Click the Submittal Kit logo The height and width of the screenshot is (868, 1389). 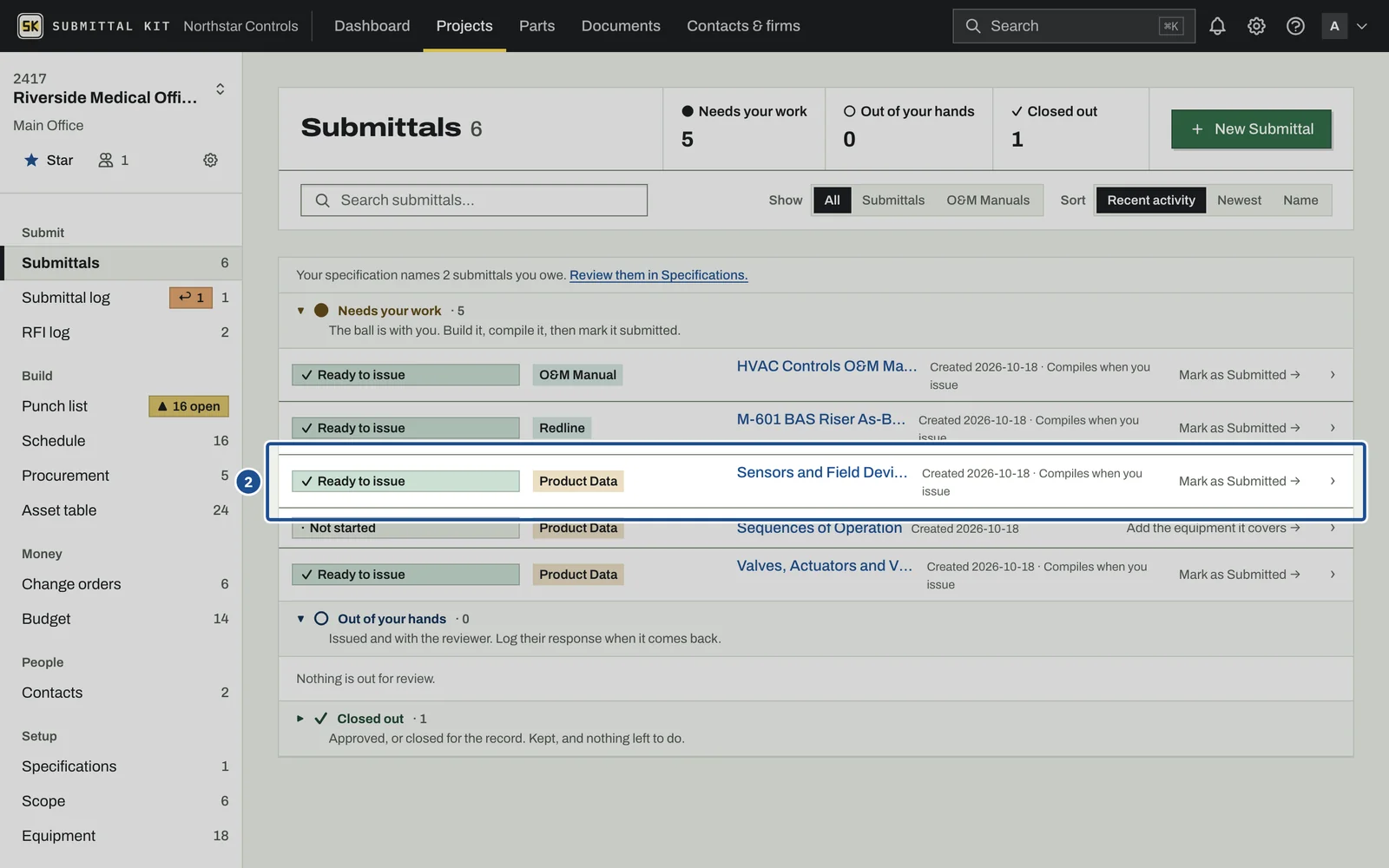tap(30, 26)
